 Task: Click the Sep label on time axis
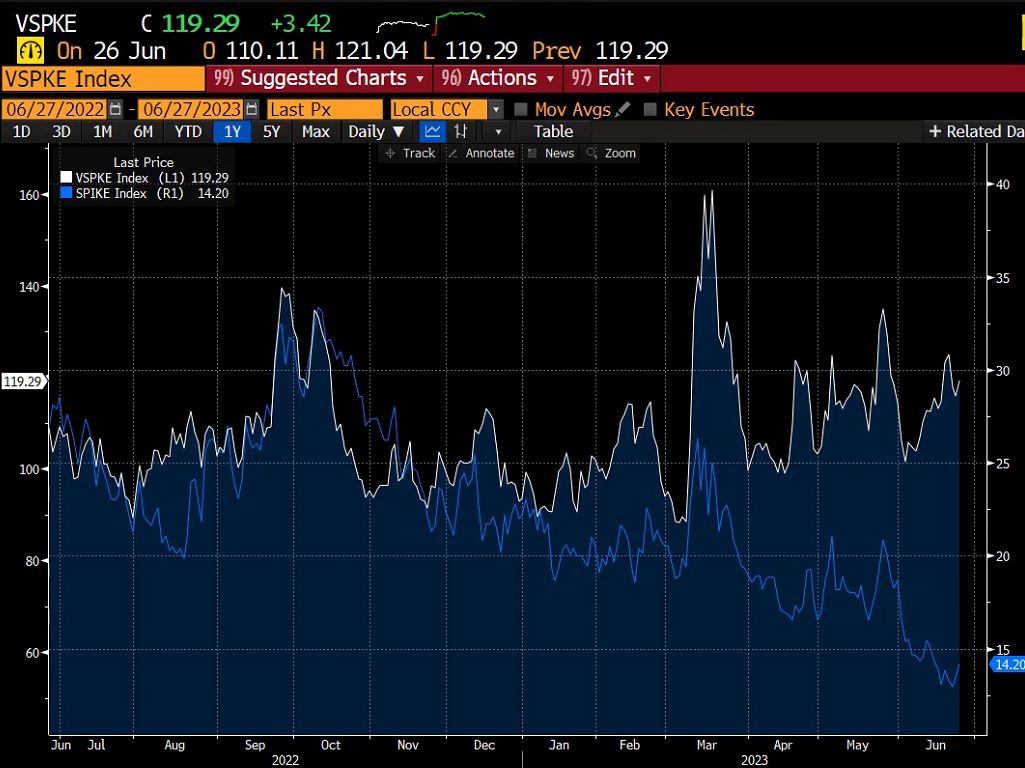click(255, 745)
